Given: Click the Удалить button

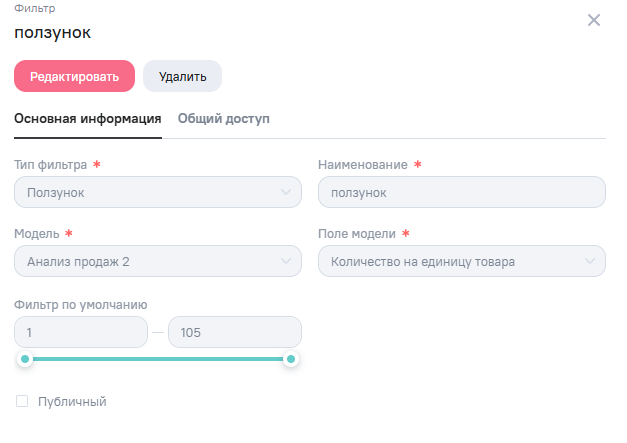Looking at the screenshot, I should coord(182,76).
